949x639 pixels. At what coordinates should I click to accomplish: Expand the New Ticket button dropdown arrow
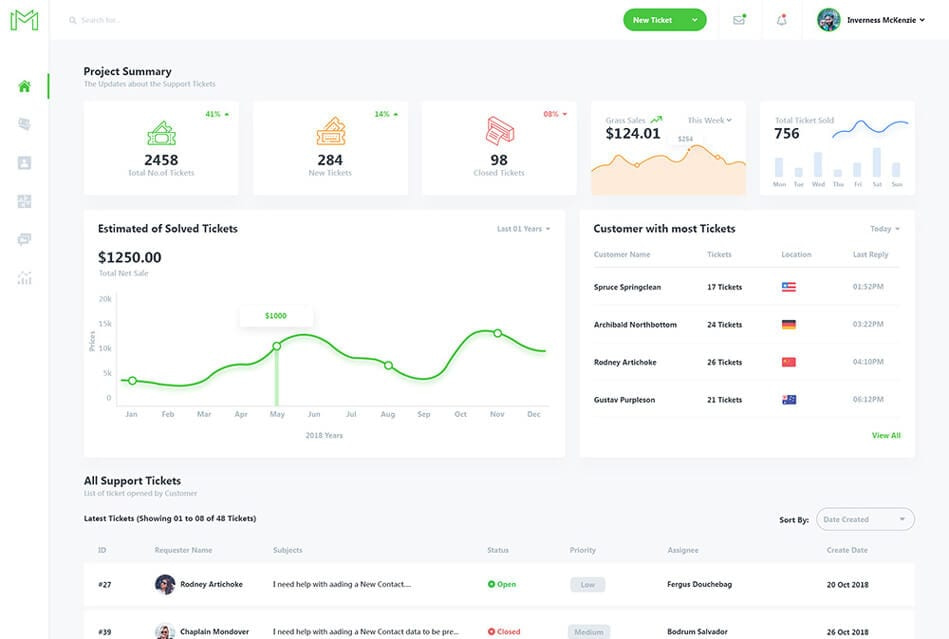pyautogui.click(x=694, y=20)
